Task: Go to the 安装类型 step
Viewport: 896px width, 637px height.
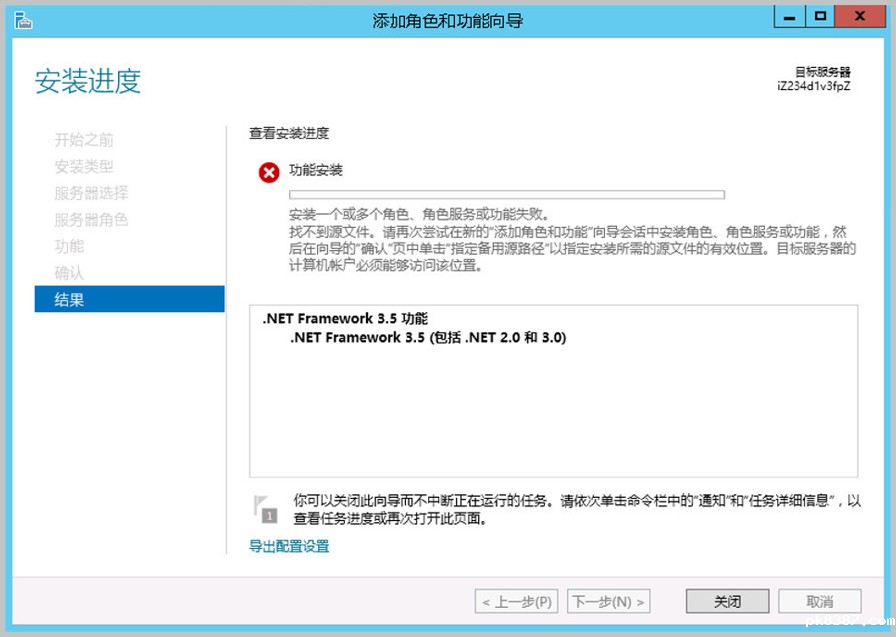Action: pos(84,167)
